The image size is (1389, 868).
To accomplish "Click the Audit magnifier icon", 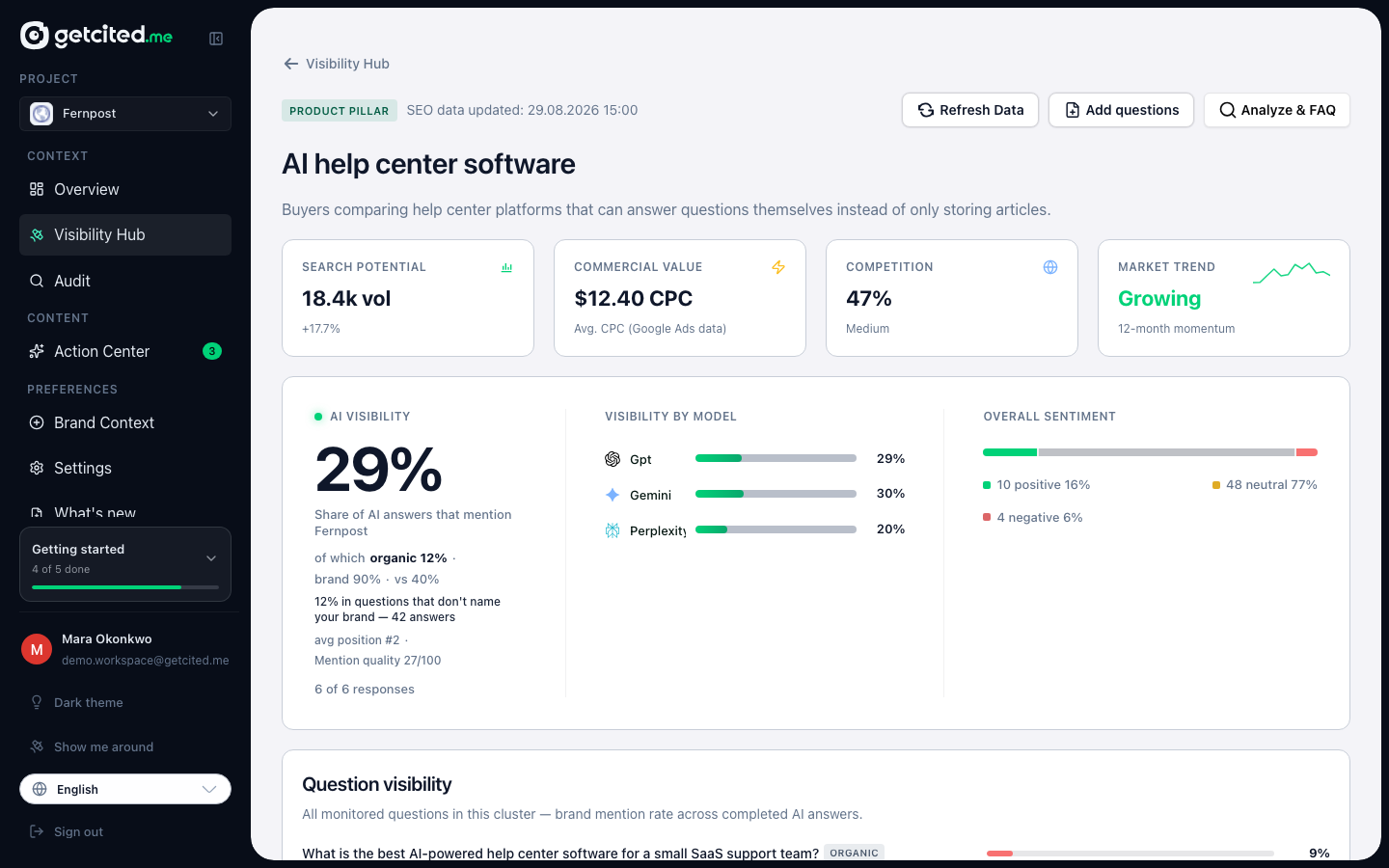I will coord(37,281).
